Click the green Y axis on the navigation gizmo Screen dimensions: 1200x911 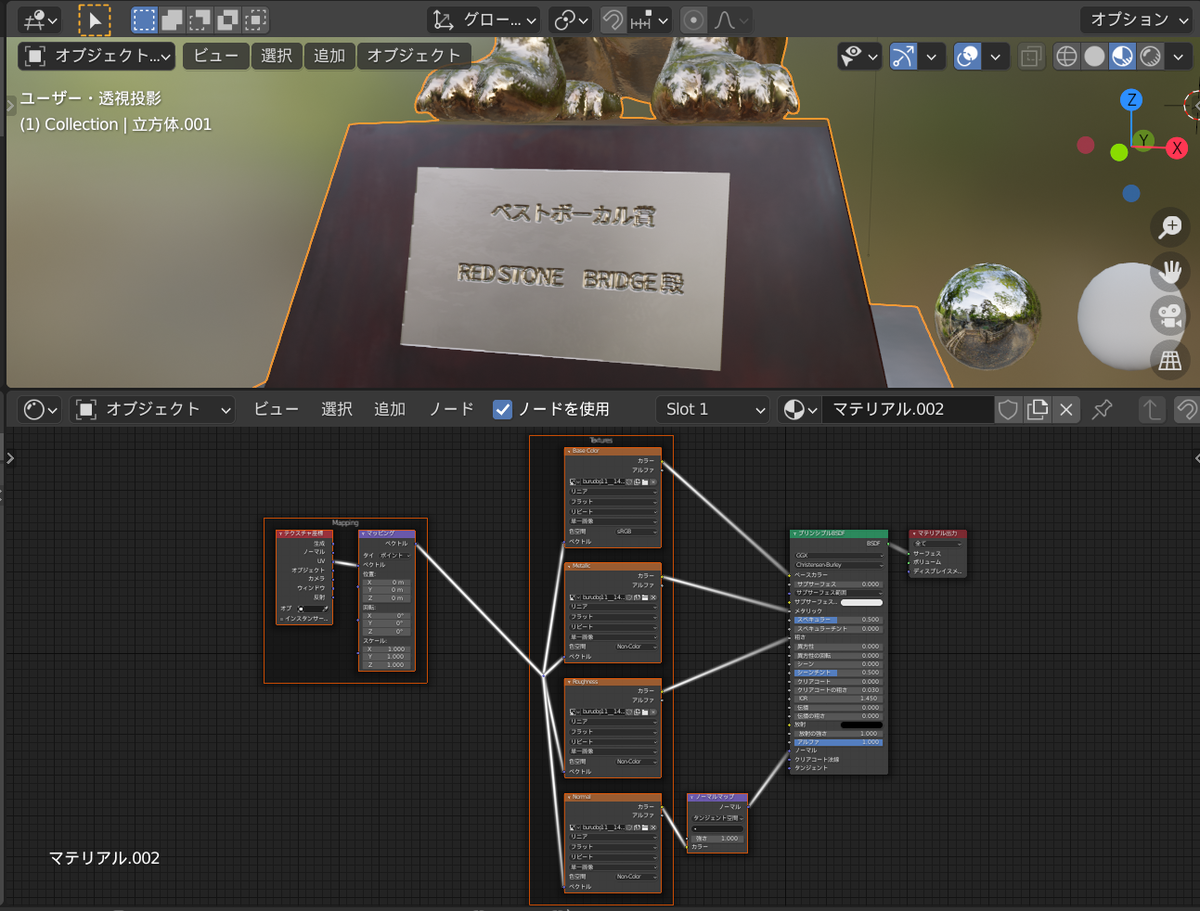(x=1144, y=140)
